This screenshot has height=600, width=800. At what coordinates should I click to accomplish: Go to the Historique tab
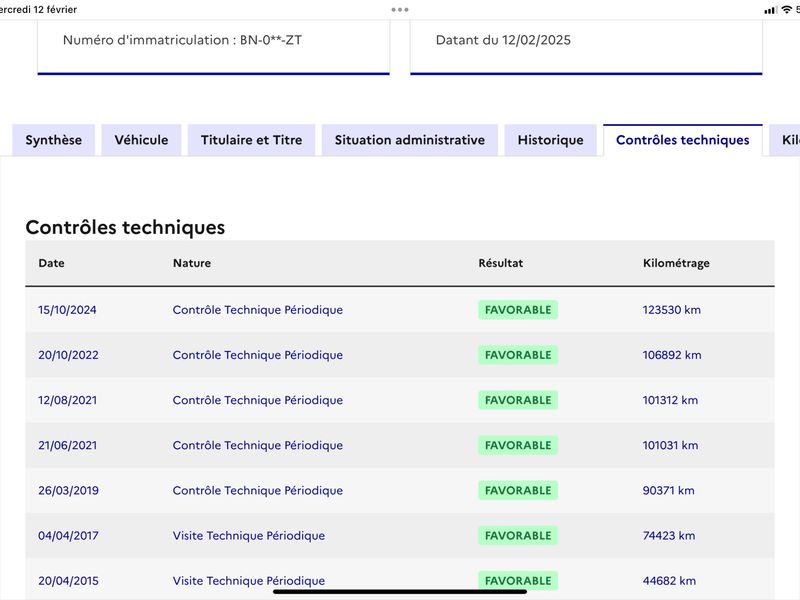pos(551,140)
